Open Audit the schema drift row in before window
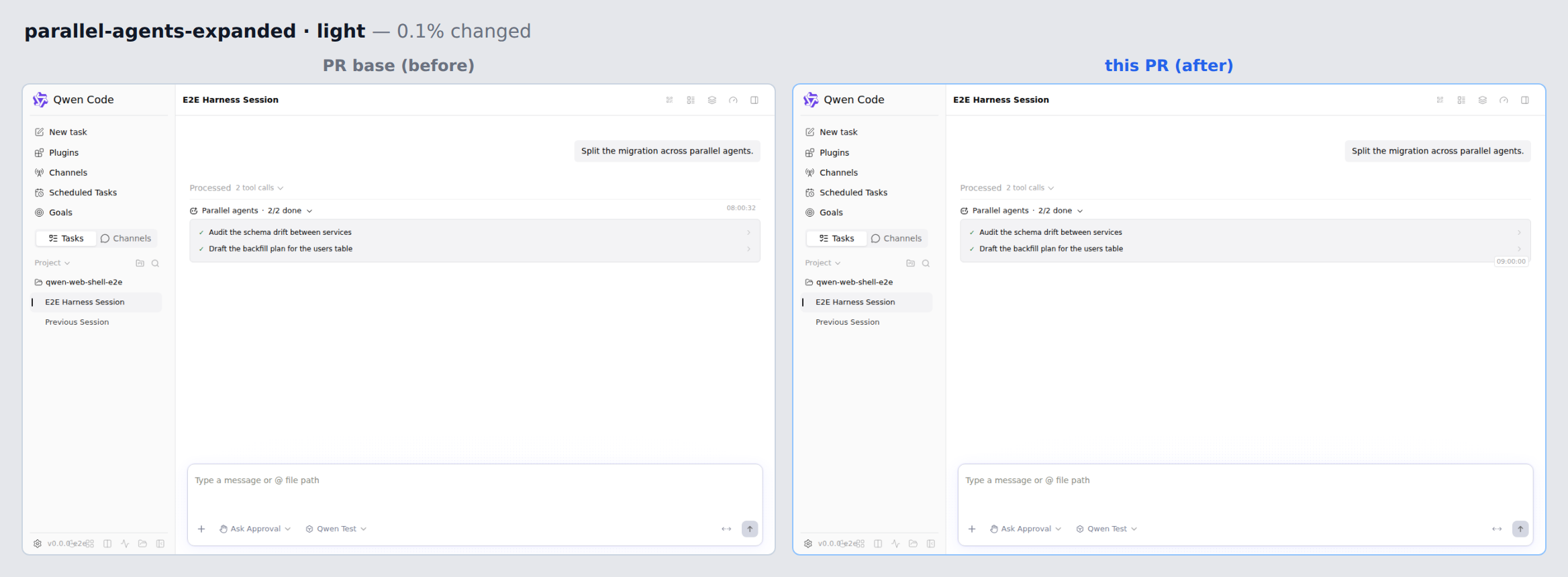The width and height of the screenshot is (1568, 577). pyautogui.click(x=475, y=232)
